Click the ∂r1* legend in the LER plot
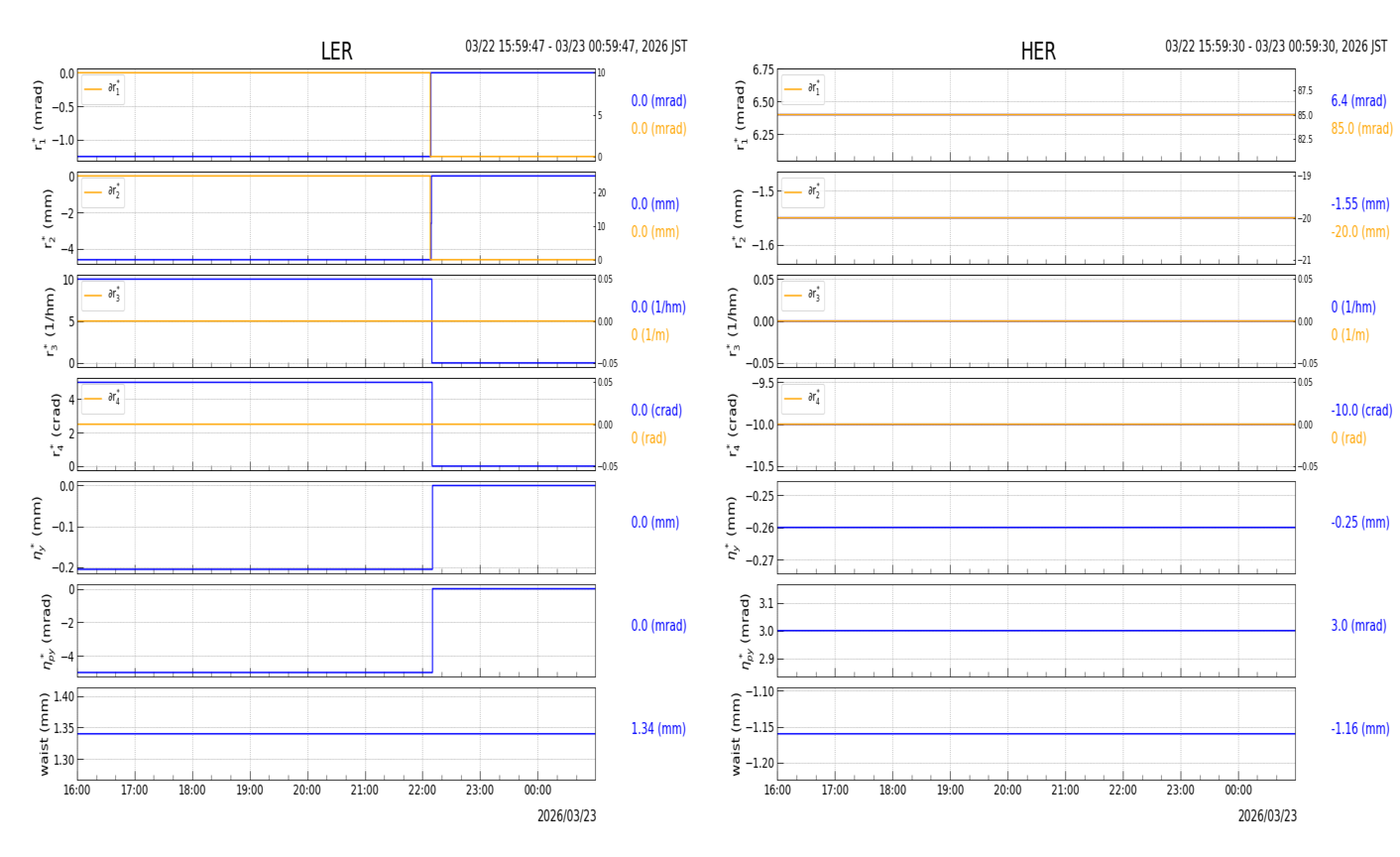 click(103, 89)
